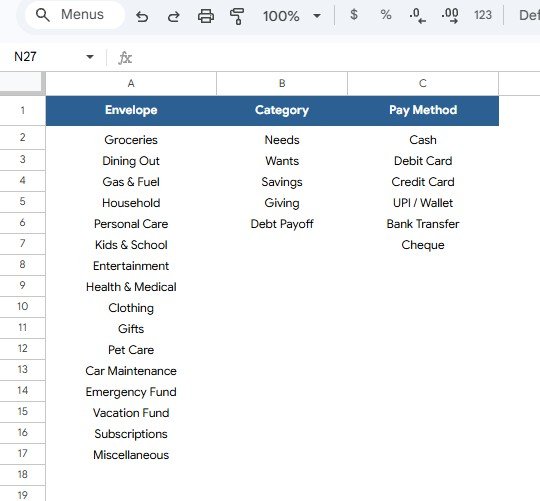Select the Miscellaneous cell
540x501 pixels.
tap(131, 455)
